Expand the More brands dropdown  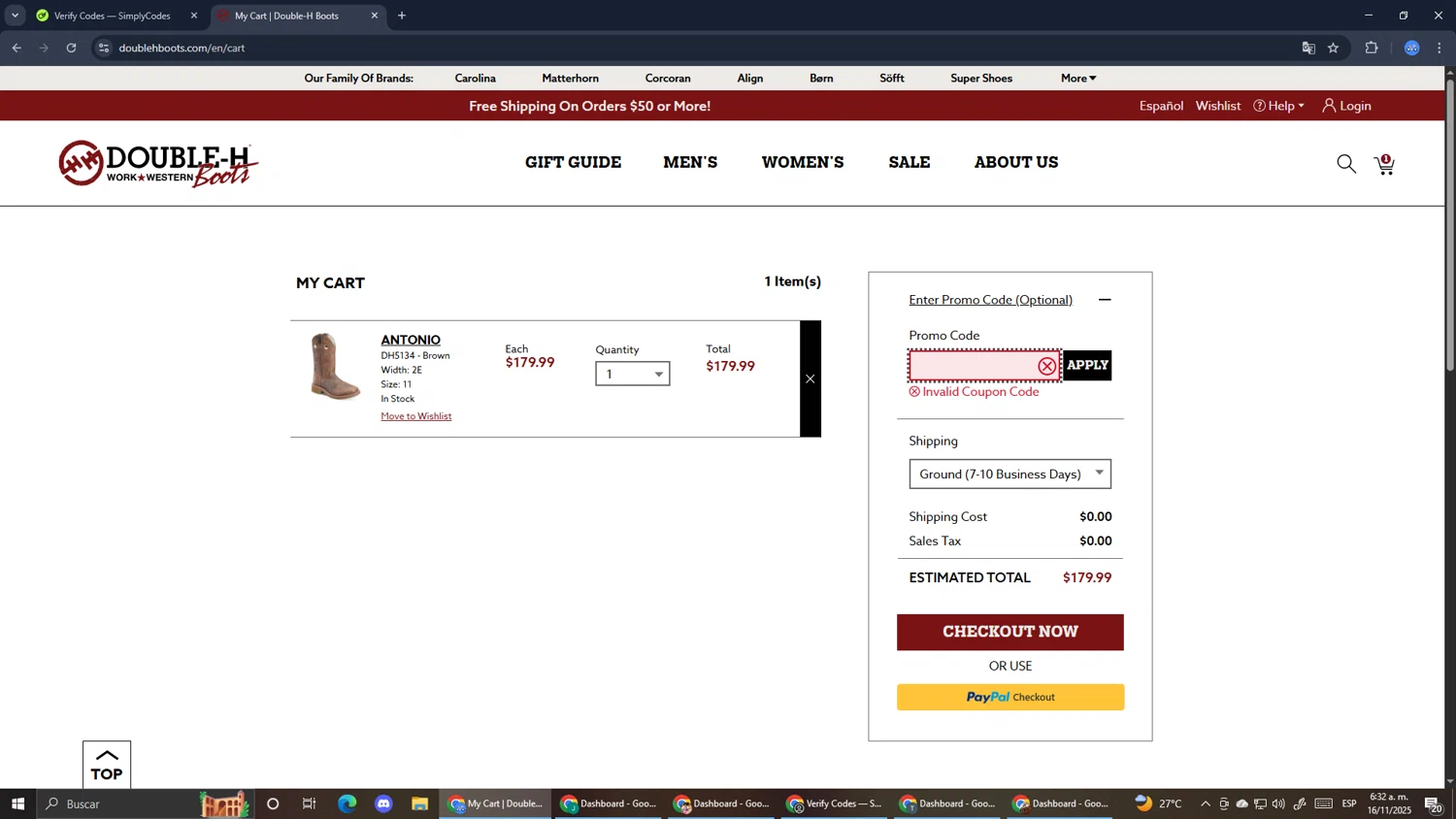[x=1078, y=78]
